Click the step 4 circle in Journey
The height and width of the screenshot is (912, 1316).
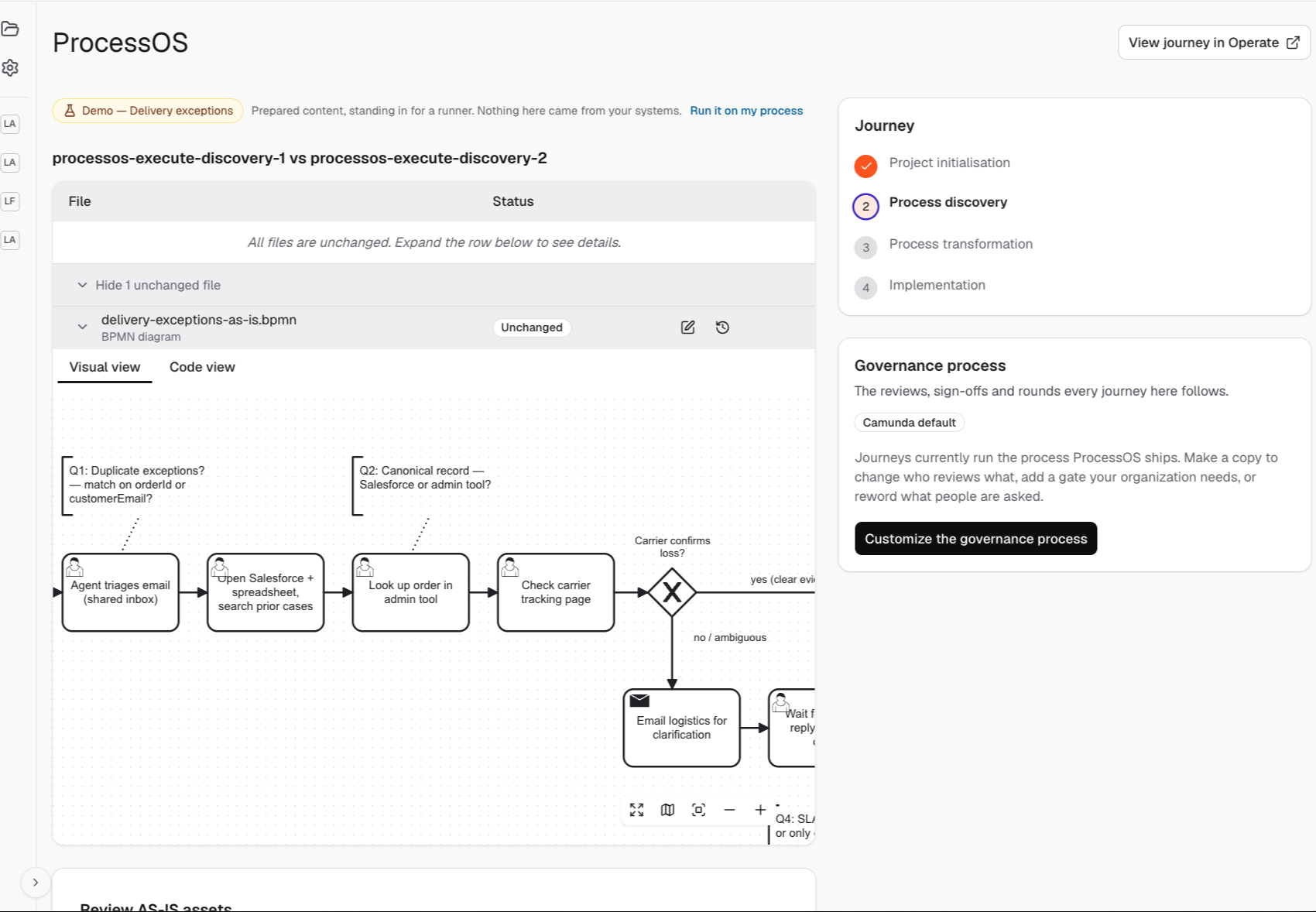pos(865,288)
